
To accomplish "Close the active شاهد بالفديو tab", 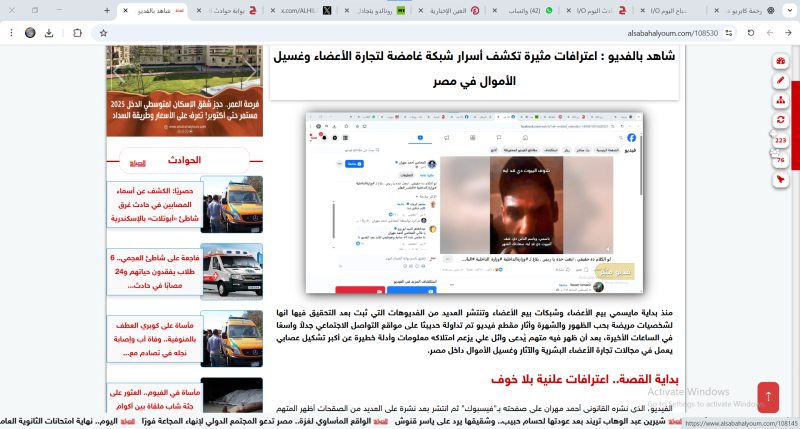I will [125, 10].
